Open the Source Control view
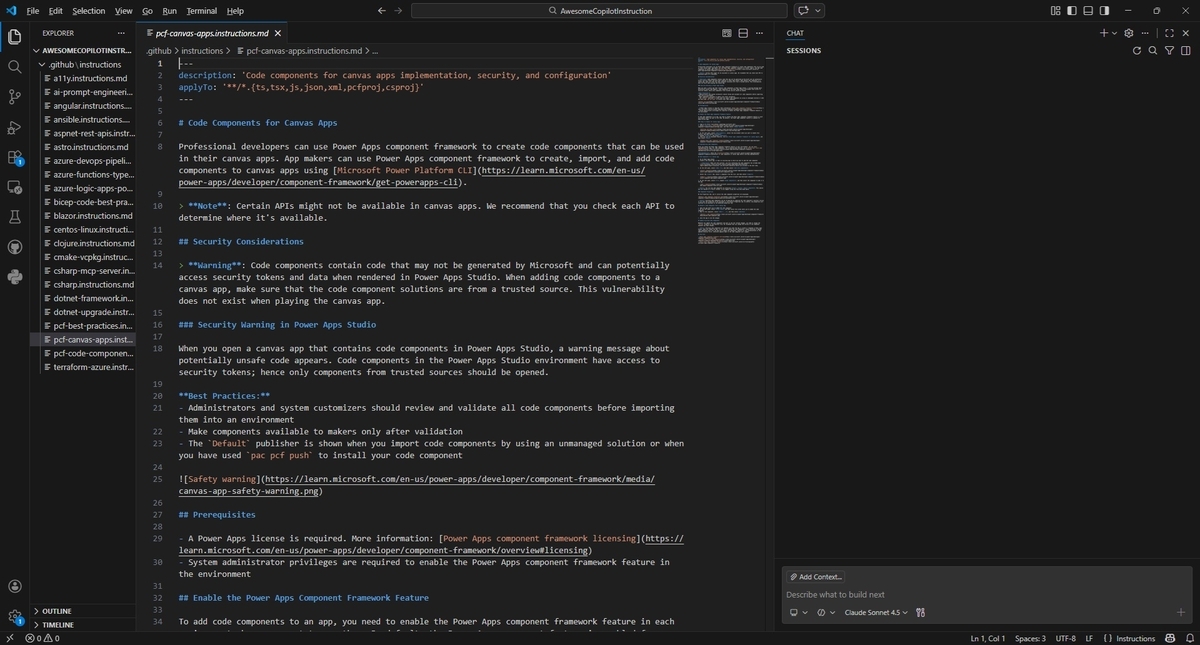Image resolution: width=1200 pixels, height=645 pixels. tap(14, 97)
